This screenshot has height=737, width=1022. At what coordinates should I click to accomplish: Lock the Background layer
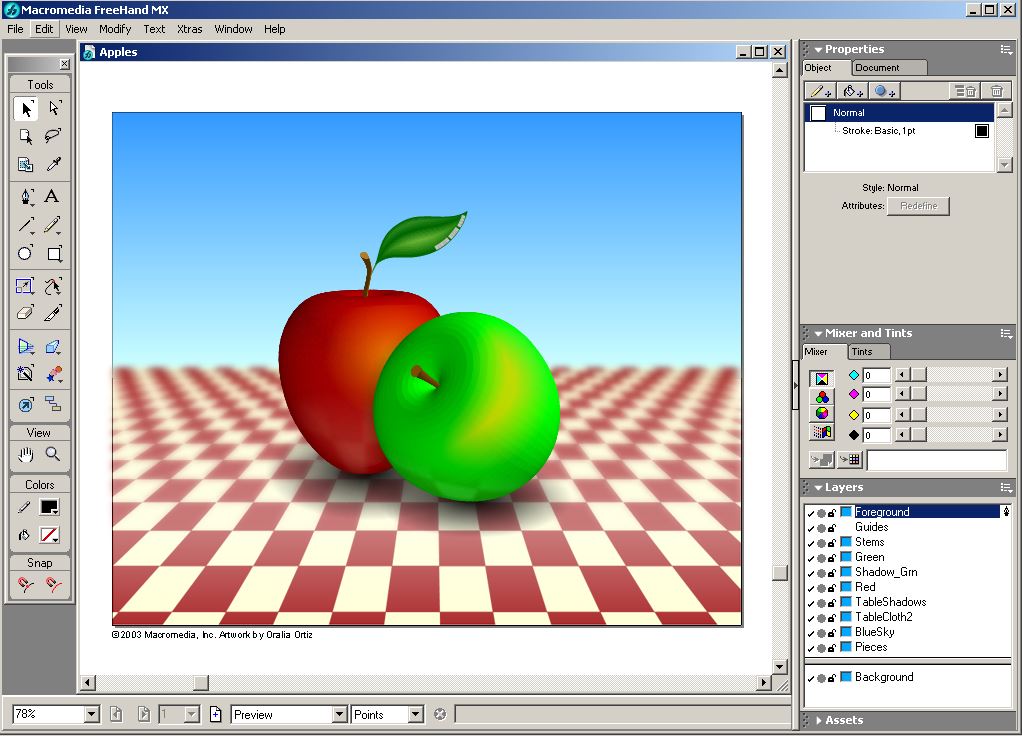[x=830, y=677]
